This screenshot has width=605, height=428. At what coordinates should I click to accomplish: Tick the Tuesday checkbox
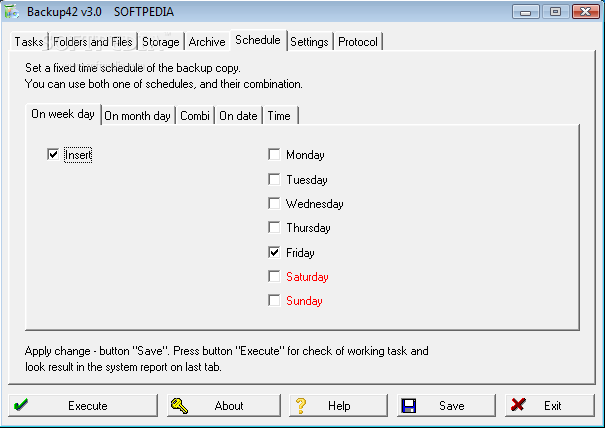click(x=274, y=179)
